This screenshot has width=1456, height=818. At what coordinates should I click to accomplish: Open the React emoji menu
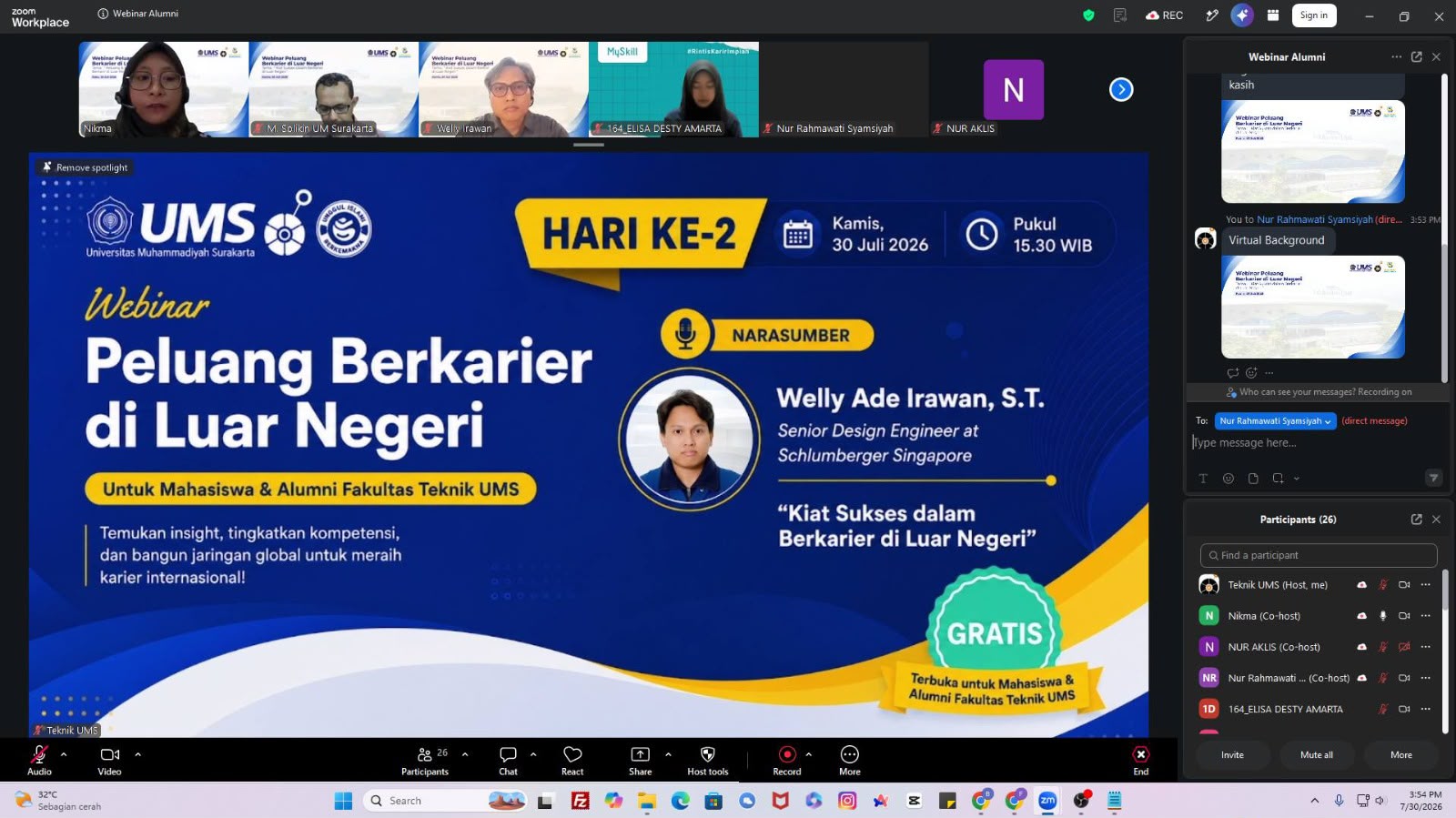[x=572, y=760]
